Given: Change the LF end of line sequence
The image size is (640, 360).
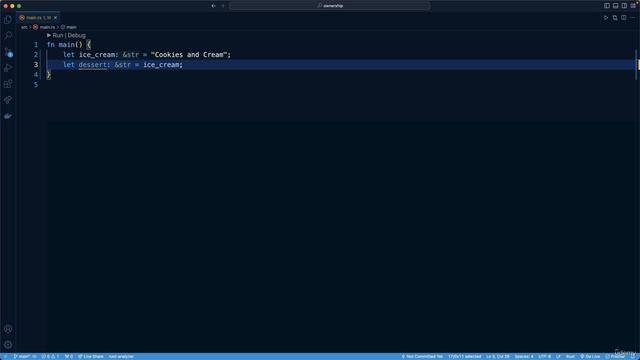Looking at the screenshot, I should (x=558, y=356).
